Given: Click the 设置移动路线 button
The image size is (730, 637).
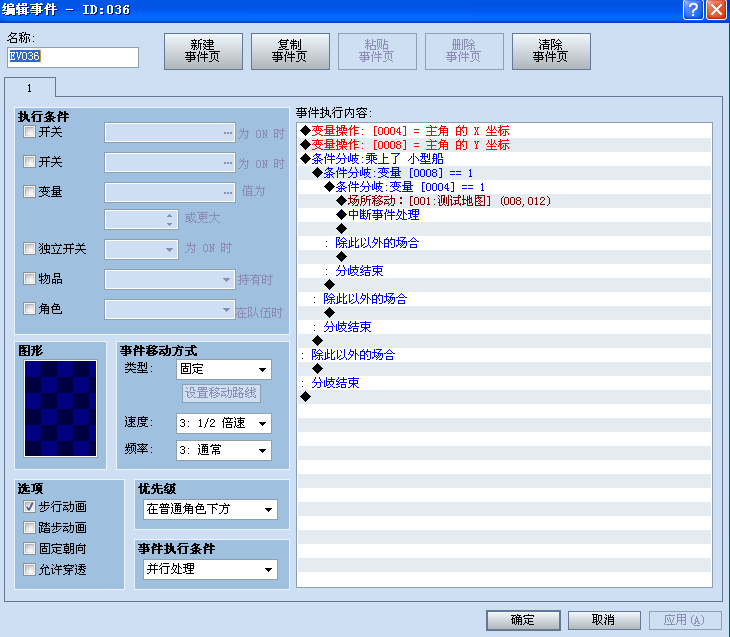Looking at the screenshot, I should 221,393.
